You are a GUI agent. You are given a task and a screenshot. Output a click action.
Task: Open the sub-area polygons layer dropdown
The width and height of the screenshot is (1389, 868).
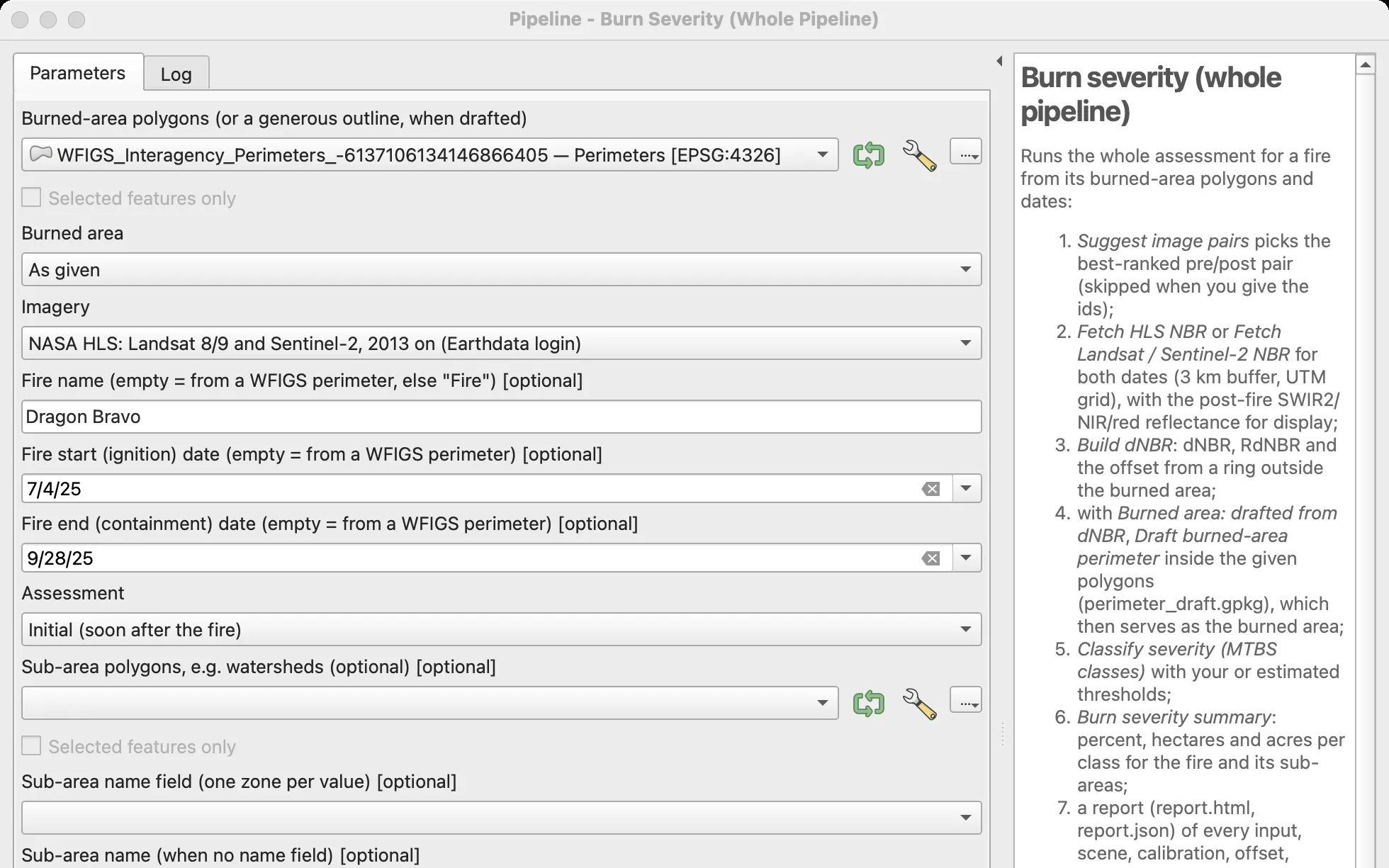(430, 703)
